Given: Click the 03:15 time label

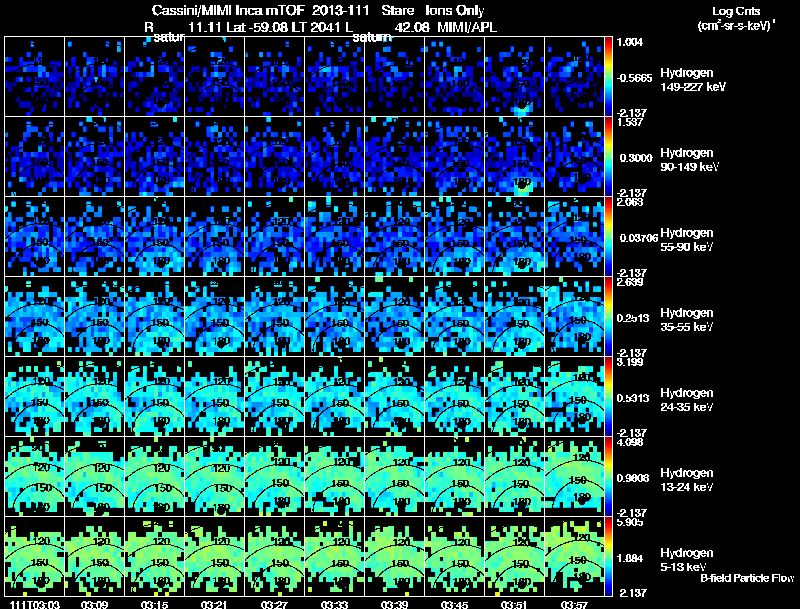Looking at the screenshot, I should [x=155, y=605].
